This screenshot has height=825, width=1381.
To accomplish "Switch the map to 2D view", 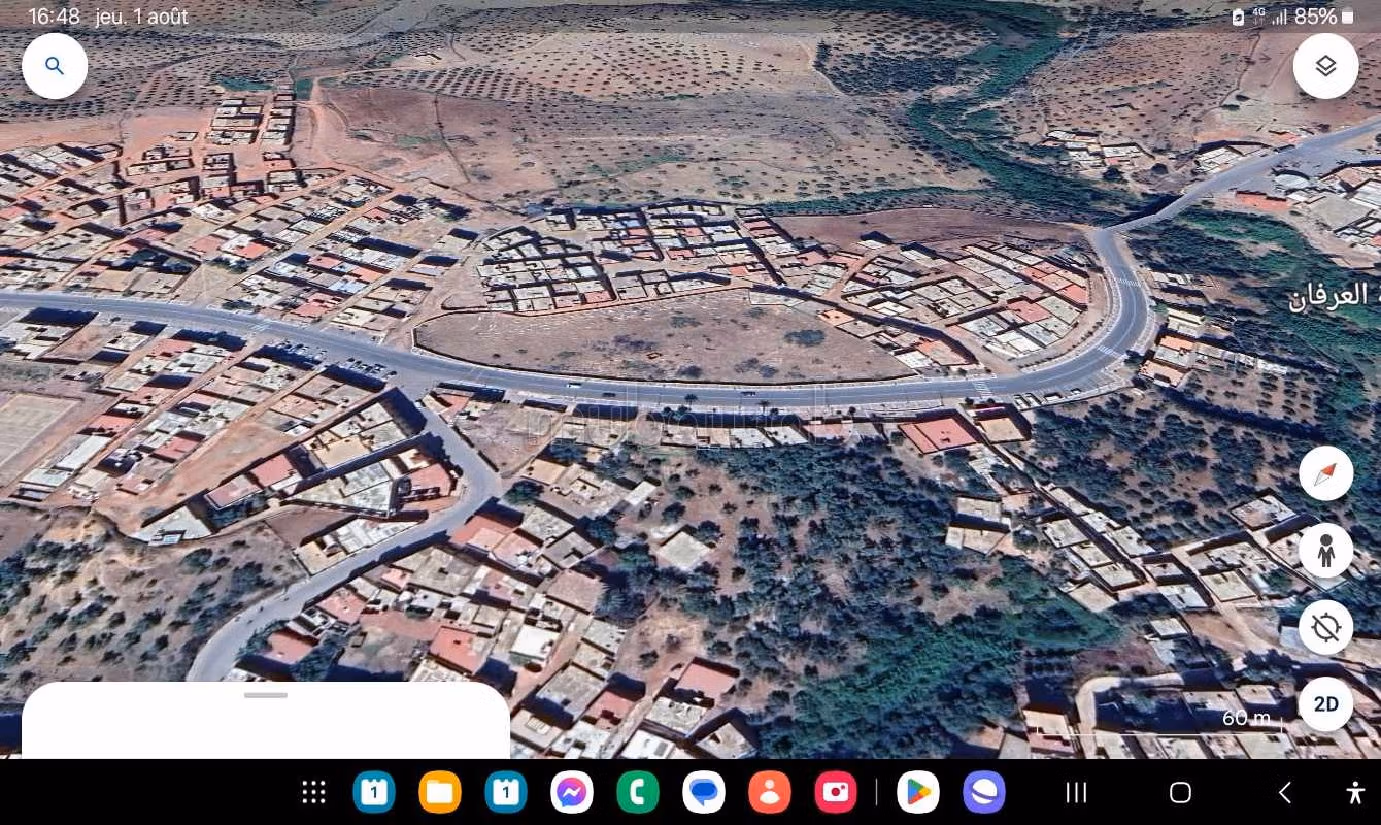I will (1326, 704).
